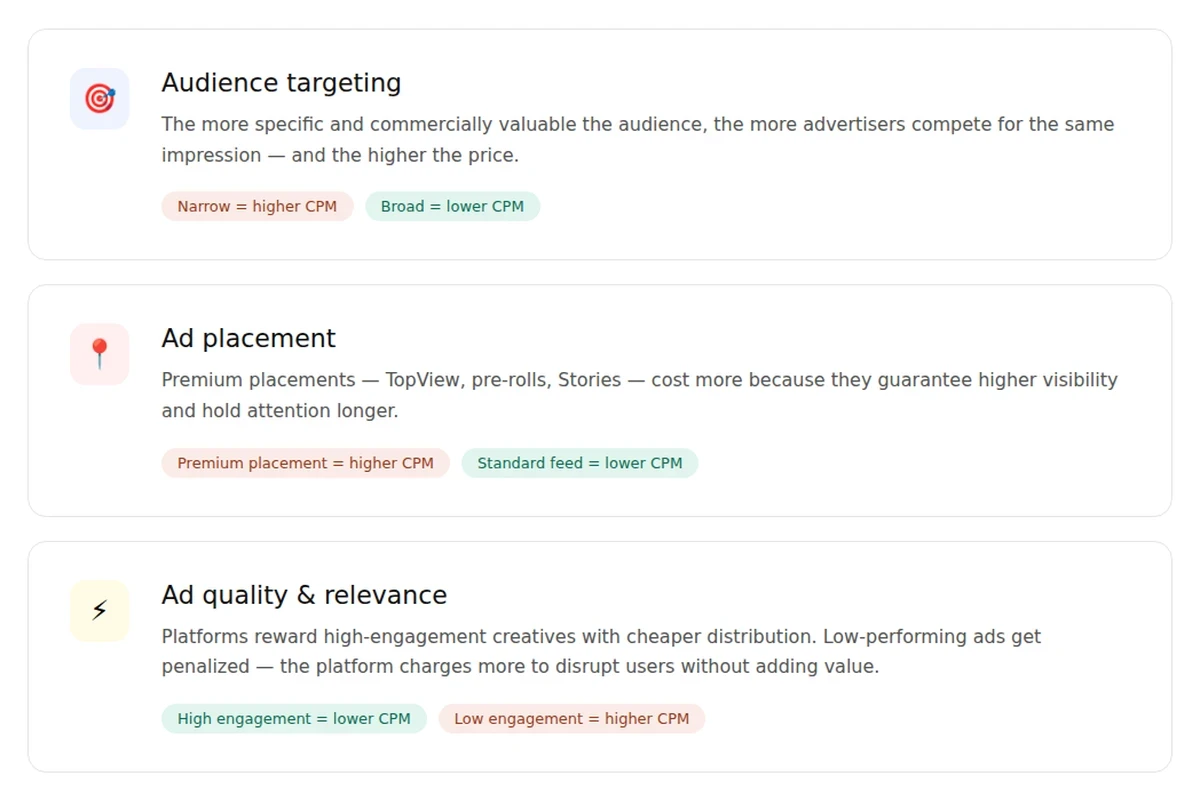Click Premium placement = higher CPM tag

(x=305, y=463)
